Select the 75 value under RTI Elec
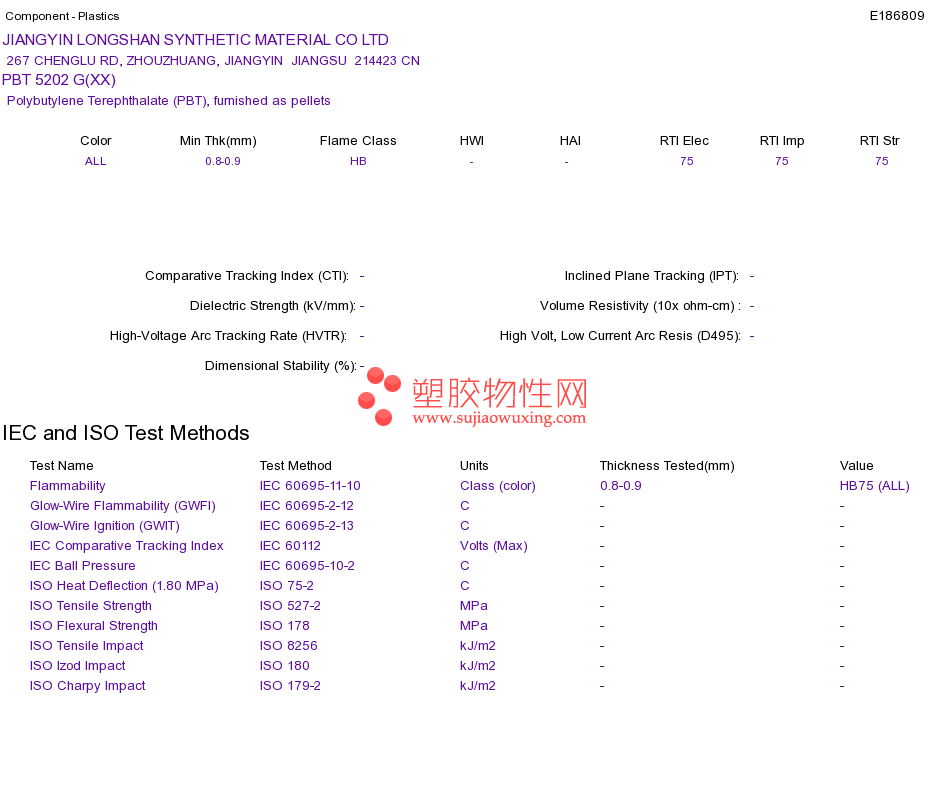 tap(686, 161)
